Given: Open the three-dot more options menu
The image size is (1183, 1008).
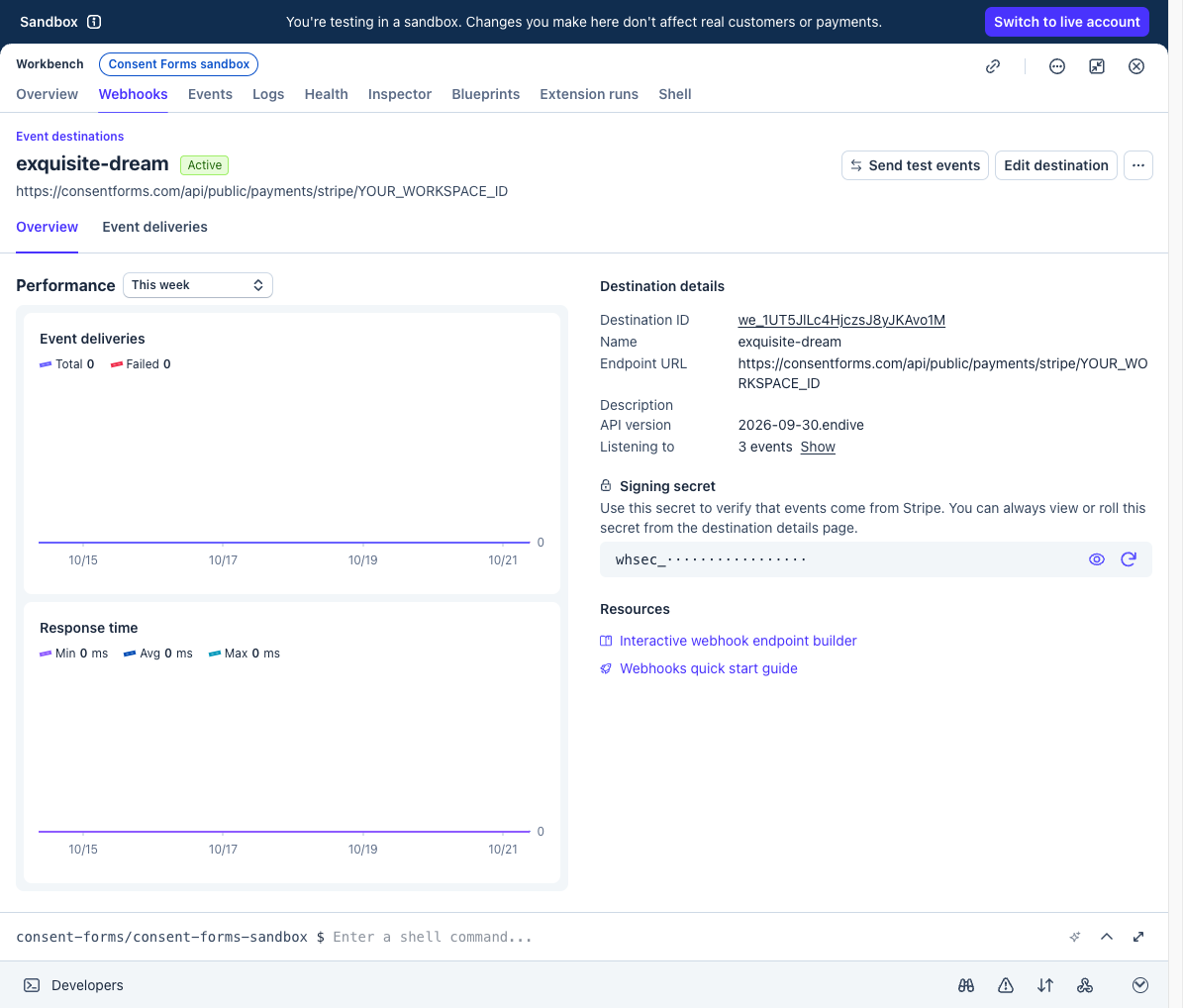Looking at the screenshot, I should pyautogui.click(x=1137, y=165).
